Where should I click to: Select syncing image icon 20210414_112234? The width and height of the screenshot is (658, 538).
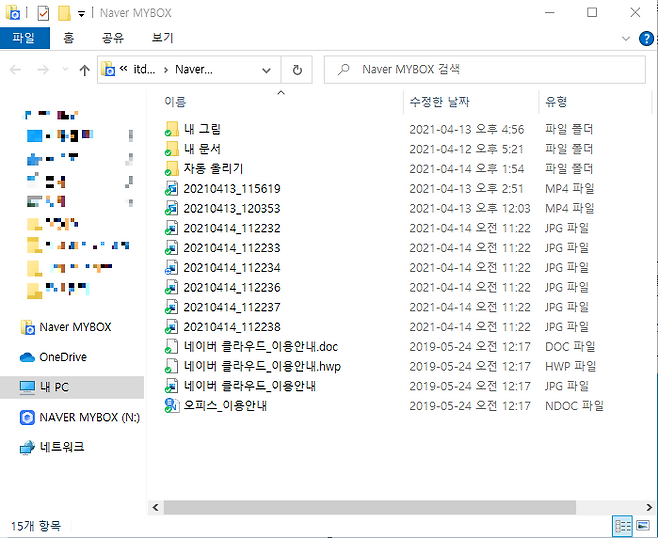(x=171, y=267)
